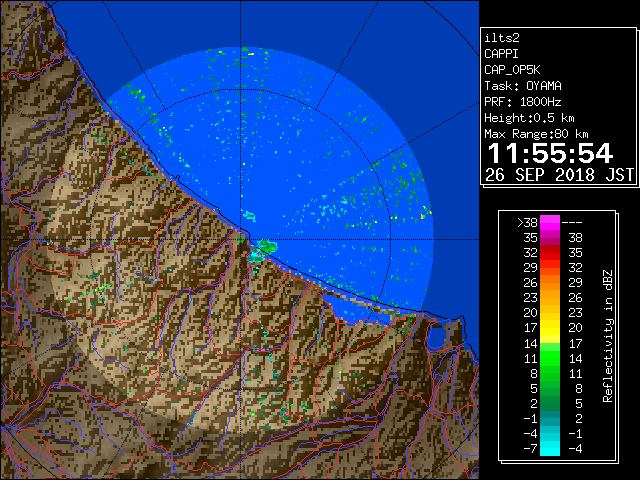Click the cyan -7 to -4 dBZ swatch
This screenshot has width=640, height=480.
coord(550,448)
